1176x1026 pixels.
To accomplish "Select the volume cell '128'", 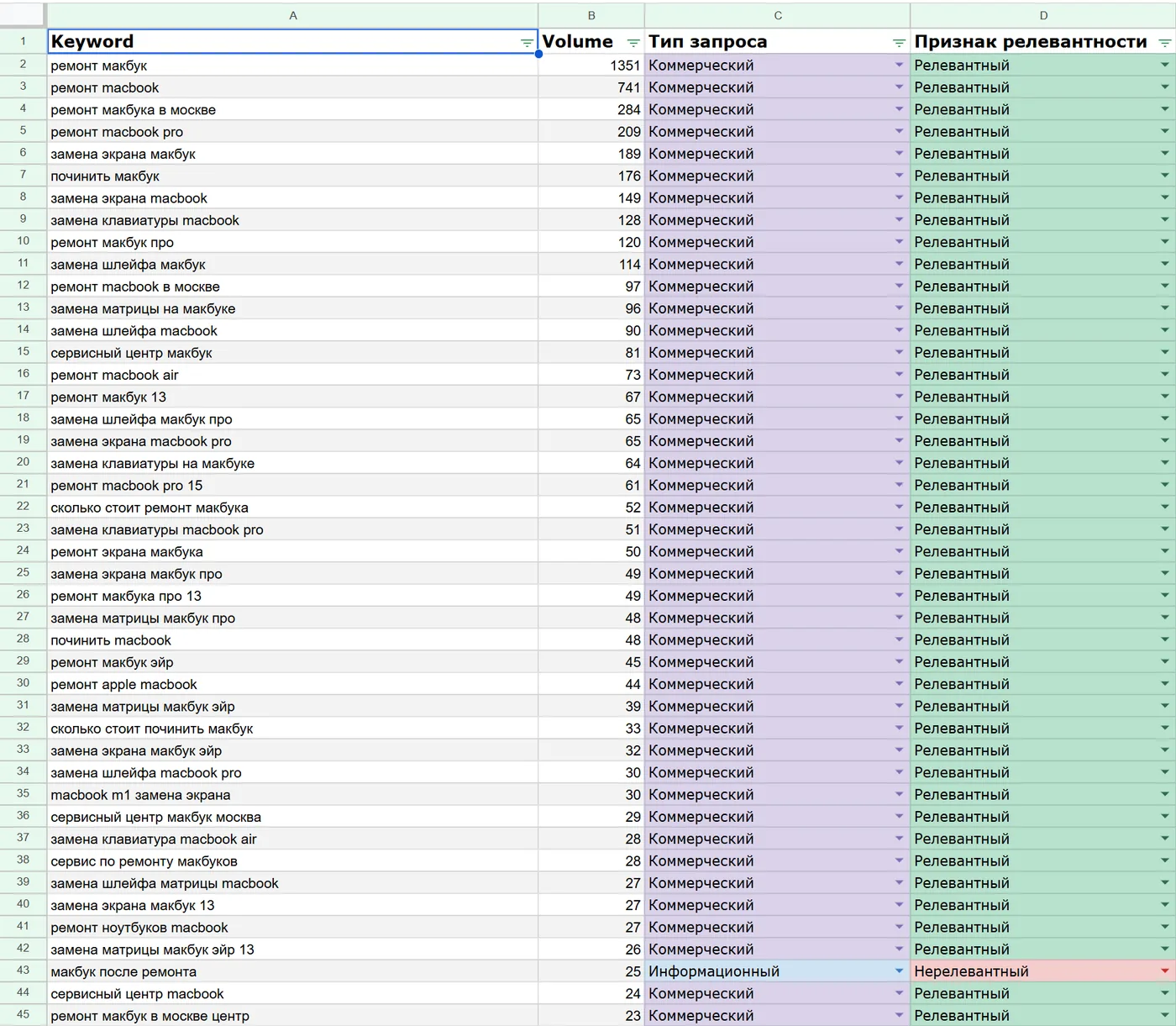I will pyautogui.click(x=591, y=220).
